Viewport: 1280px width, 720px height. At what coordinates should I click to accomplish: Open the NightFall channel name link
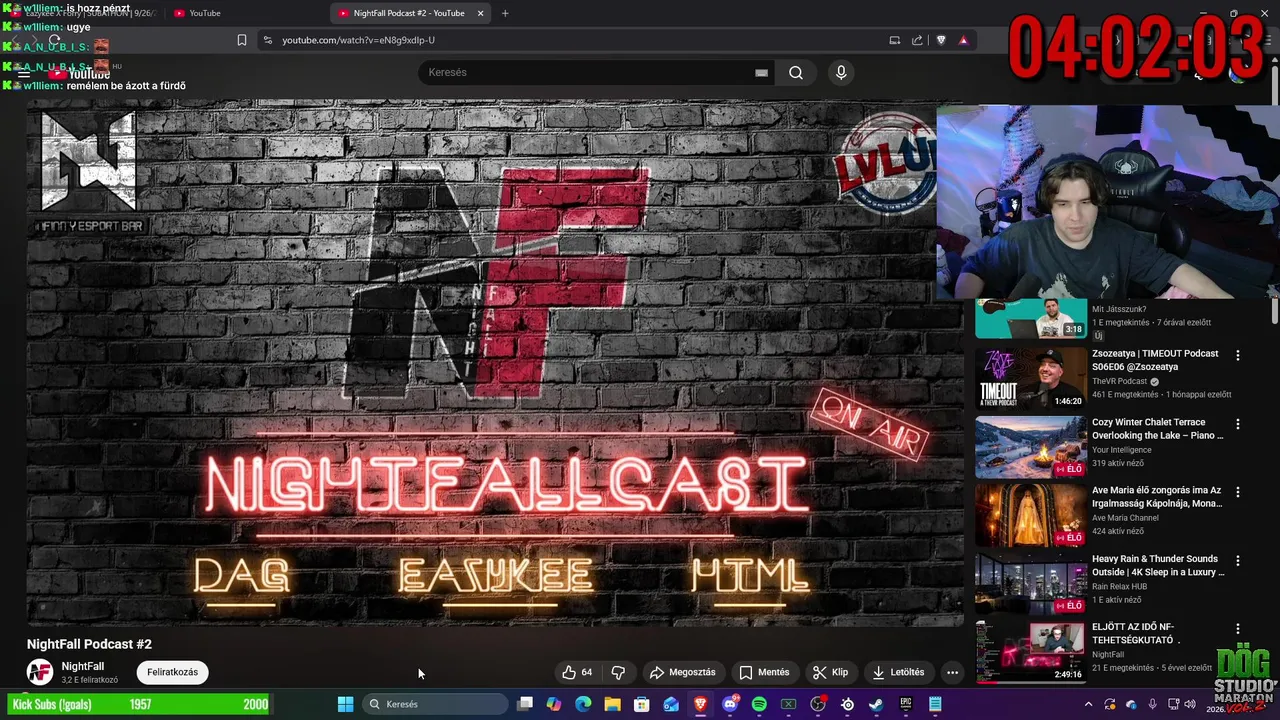pyautogui.click(x=83, y=666)
